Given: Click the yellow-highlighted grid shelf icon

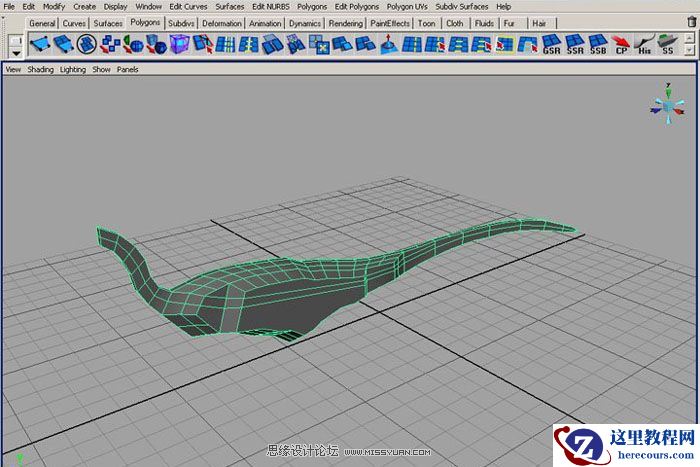Looking at the screenshot, I should click(x=504, y=44).
